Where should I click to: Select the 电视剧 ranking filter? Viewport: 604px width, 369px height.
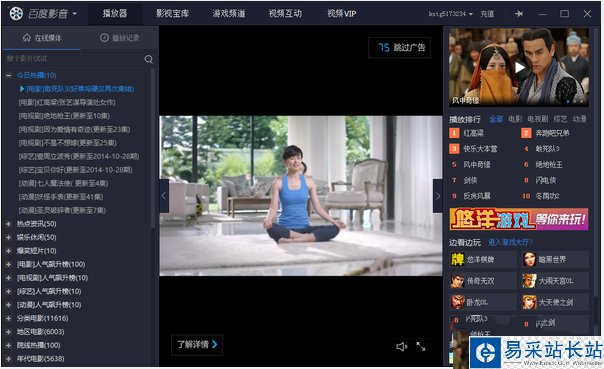click(x=537, y=119)
